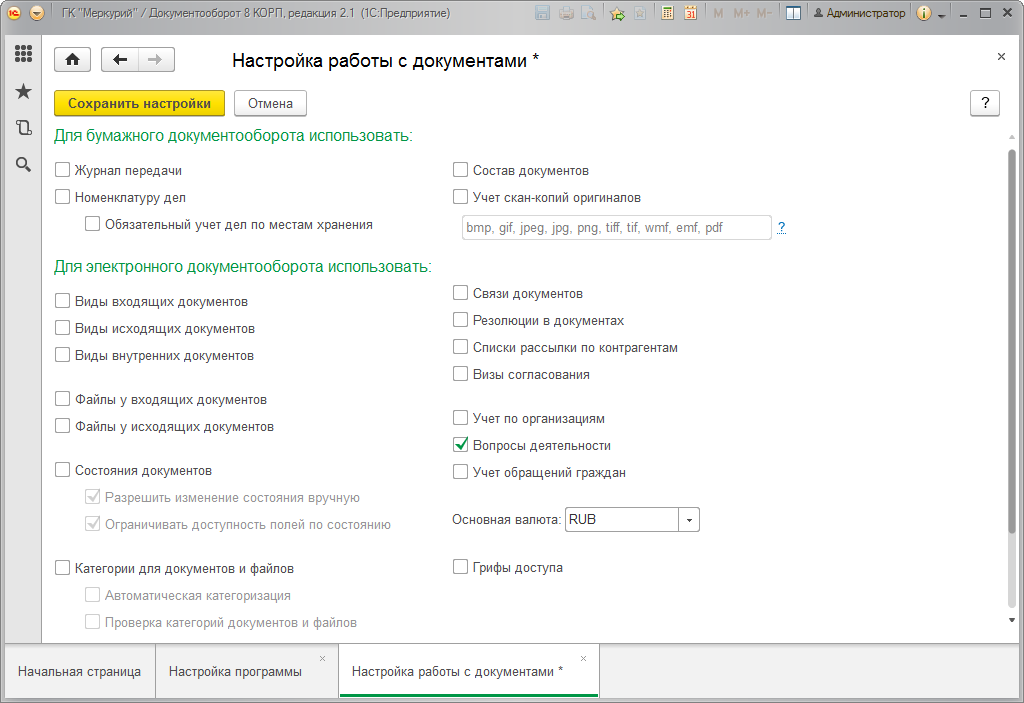The height and width of the screenshot is (703, 1024).
Task: Enable Виды входящих документов checkbox
Action: tap(63, 301)
